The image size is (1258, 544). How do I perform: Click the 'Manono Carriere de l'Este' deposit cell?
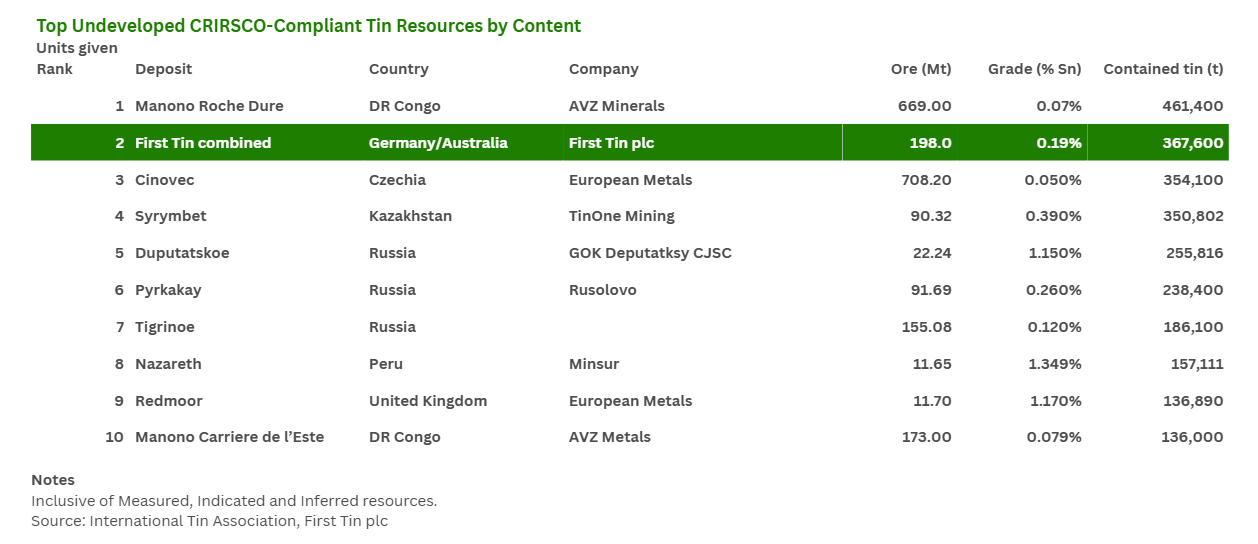[x=230, y=437]
